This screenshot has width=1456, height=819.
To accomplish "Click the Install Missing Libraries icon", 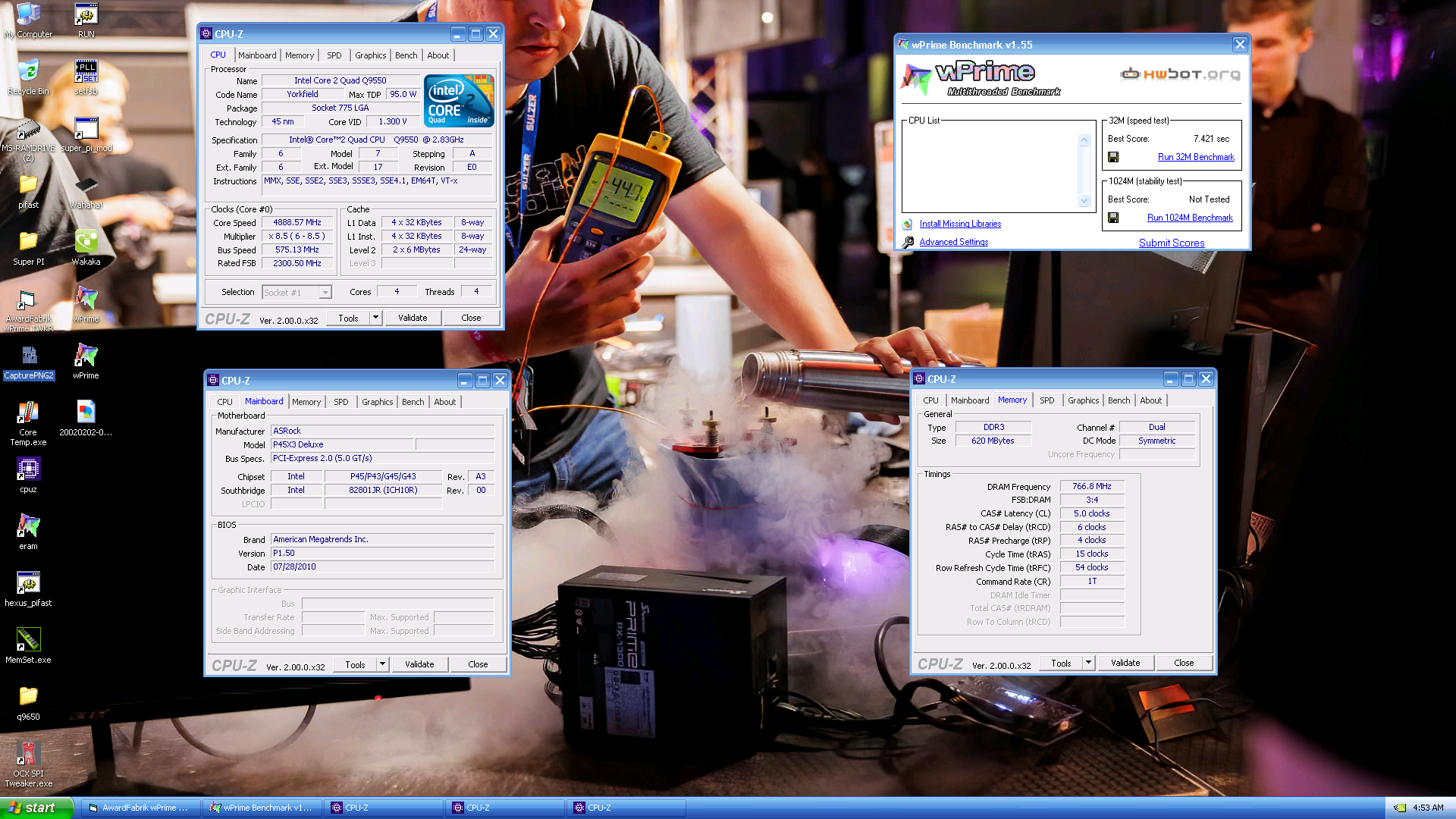I will [x=908, y=224].
